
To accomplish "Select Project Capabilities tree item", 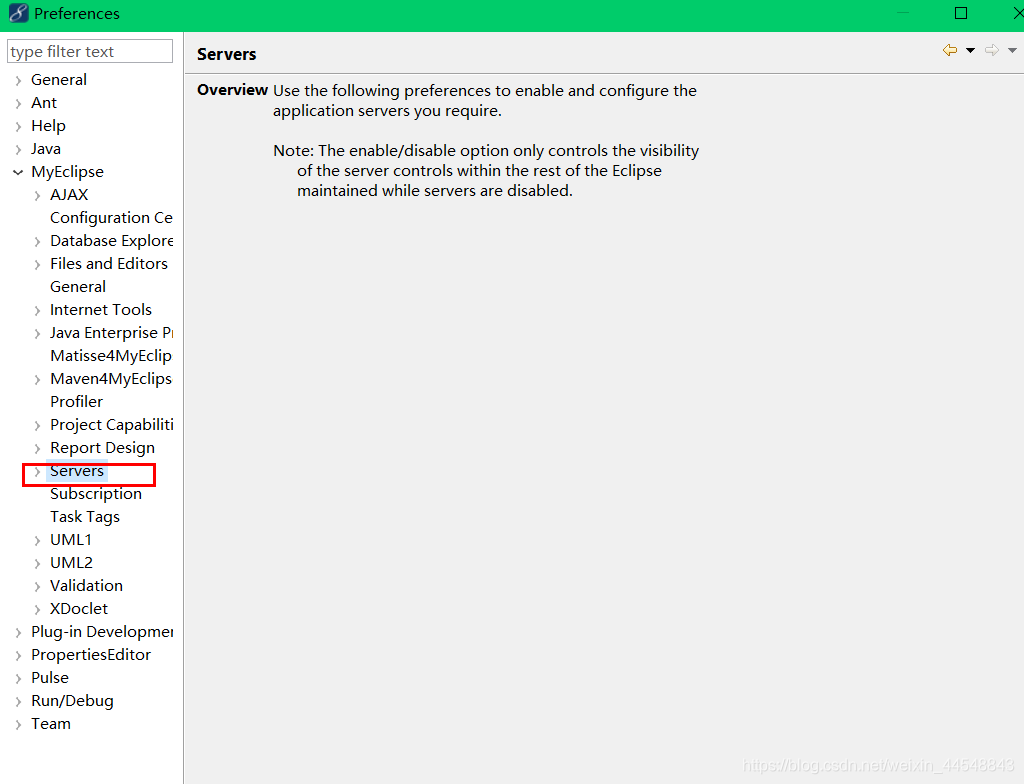I will click(112, 425).
